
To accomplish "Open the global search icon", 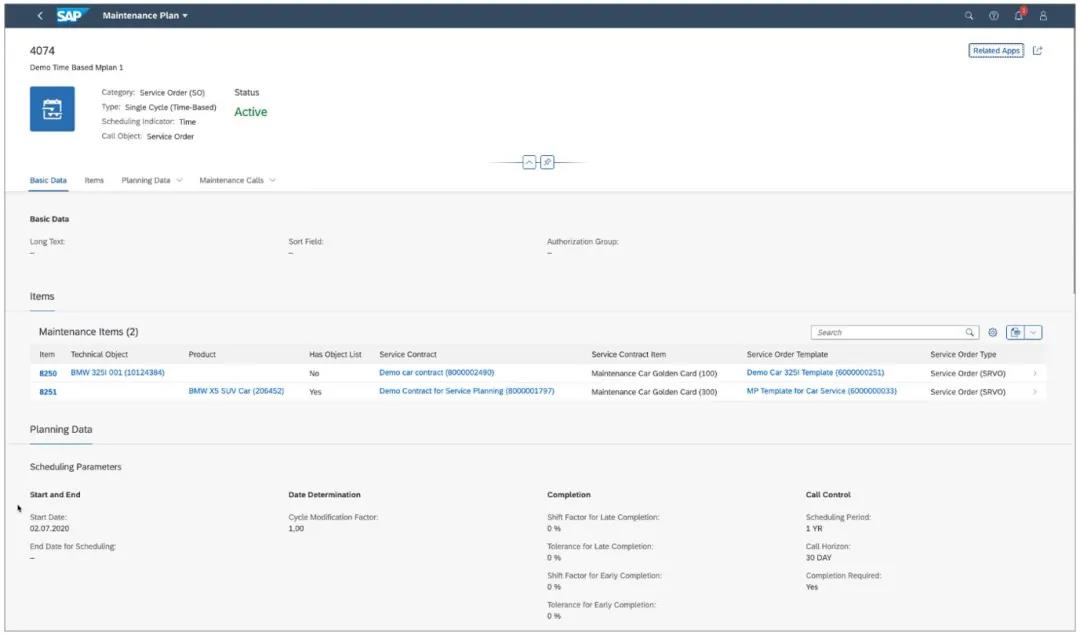I will tap(968, 15).
